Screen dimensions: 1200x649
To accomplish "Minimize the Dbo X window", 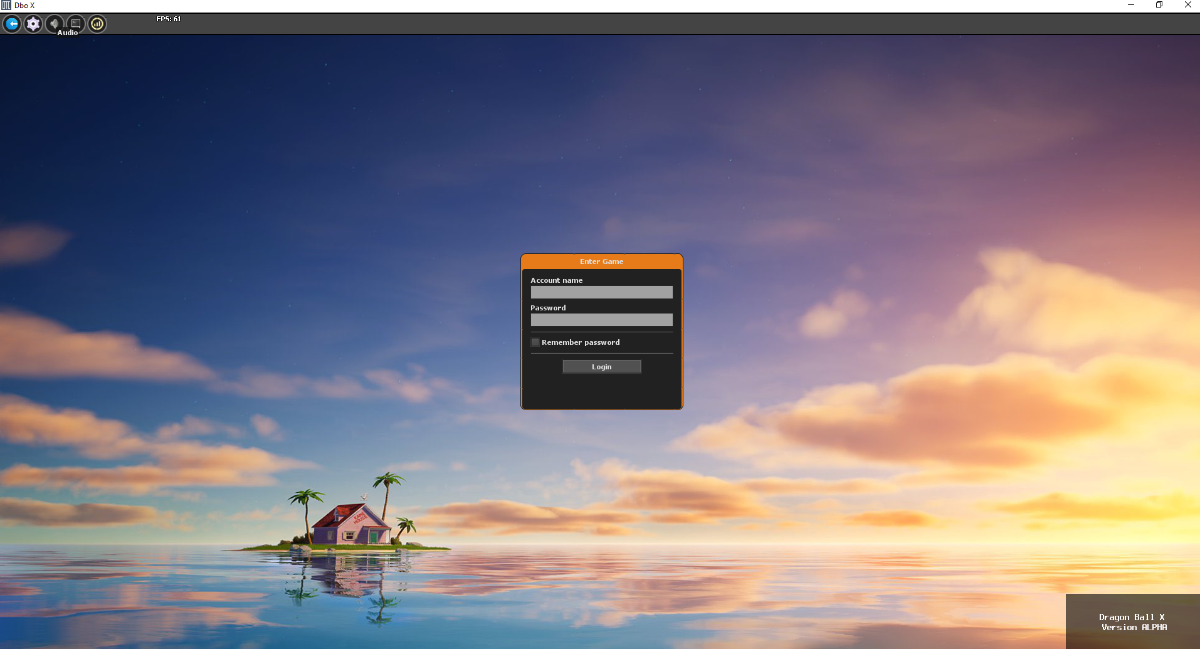I will pyautogui.click(x=1130, y=5).
